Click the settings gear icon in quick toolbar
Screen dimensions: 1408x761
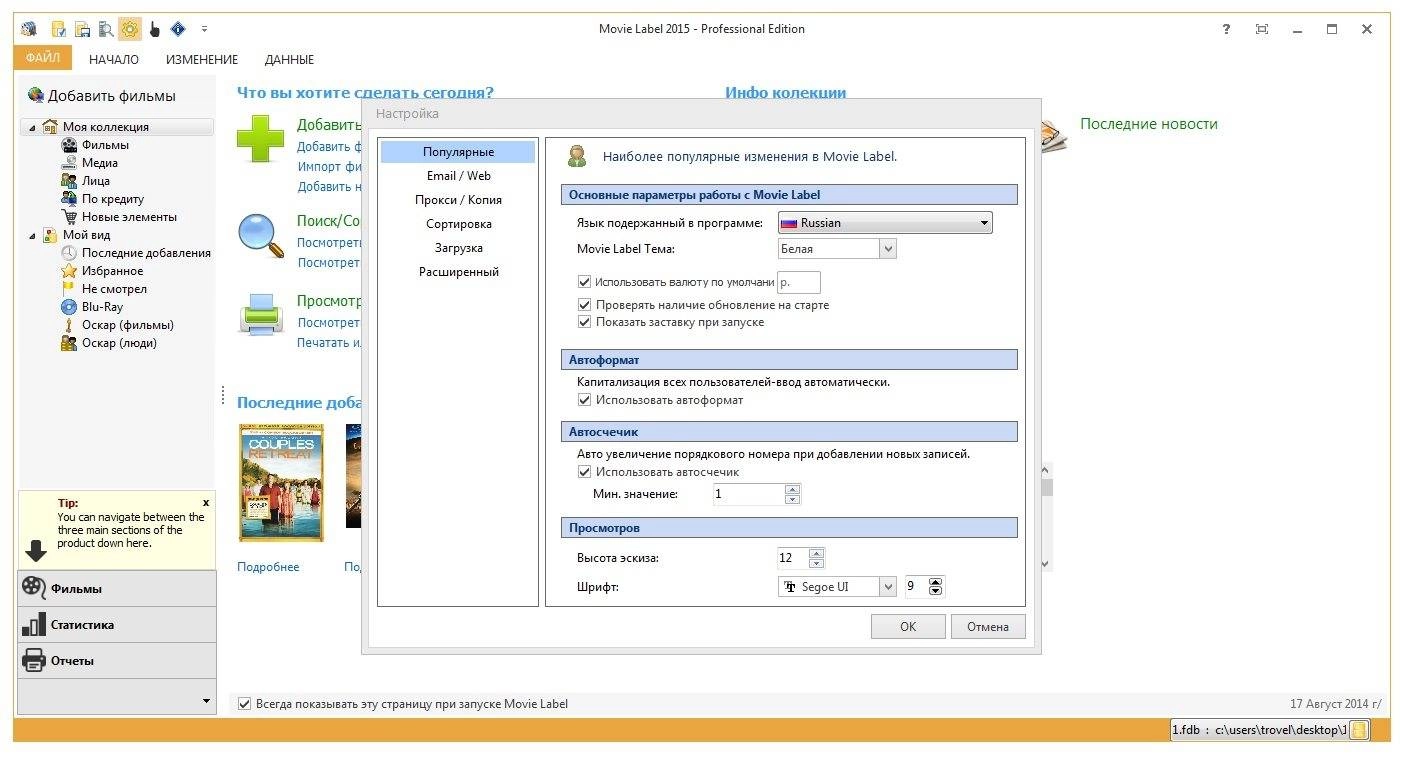130,29
